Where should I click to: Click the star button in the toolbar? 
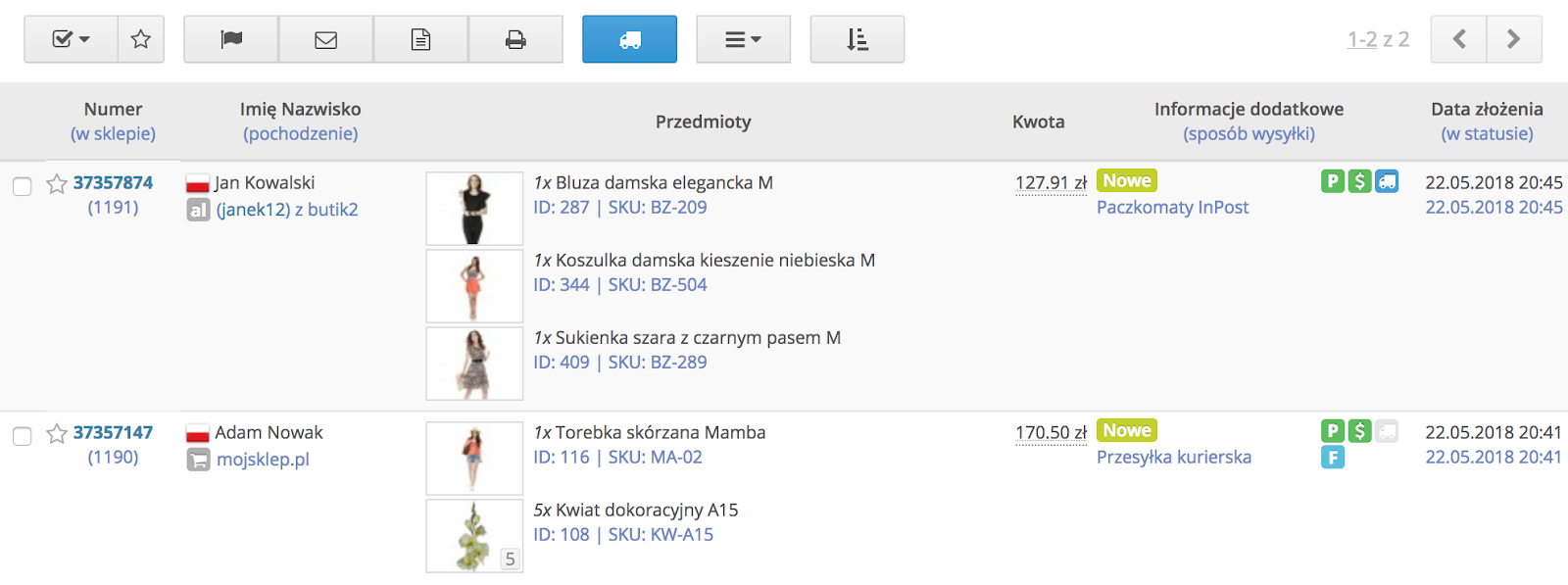(141, 39)
